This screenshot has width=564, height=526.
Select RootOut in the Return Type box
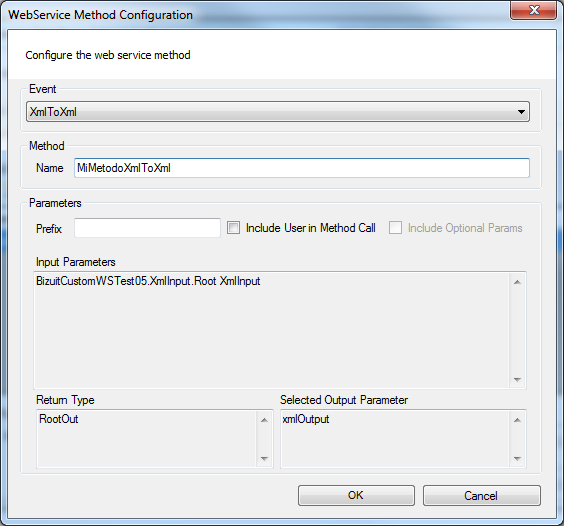pos(59,419)
